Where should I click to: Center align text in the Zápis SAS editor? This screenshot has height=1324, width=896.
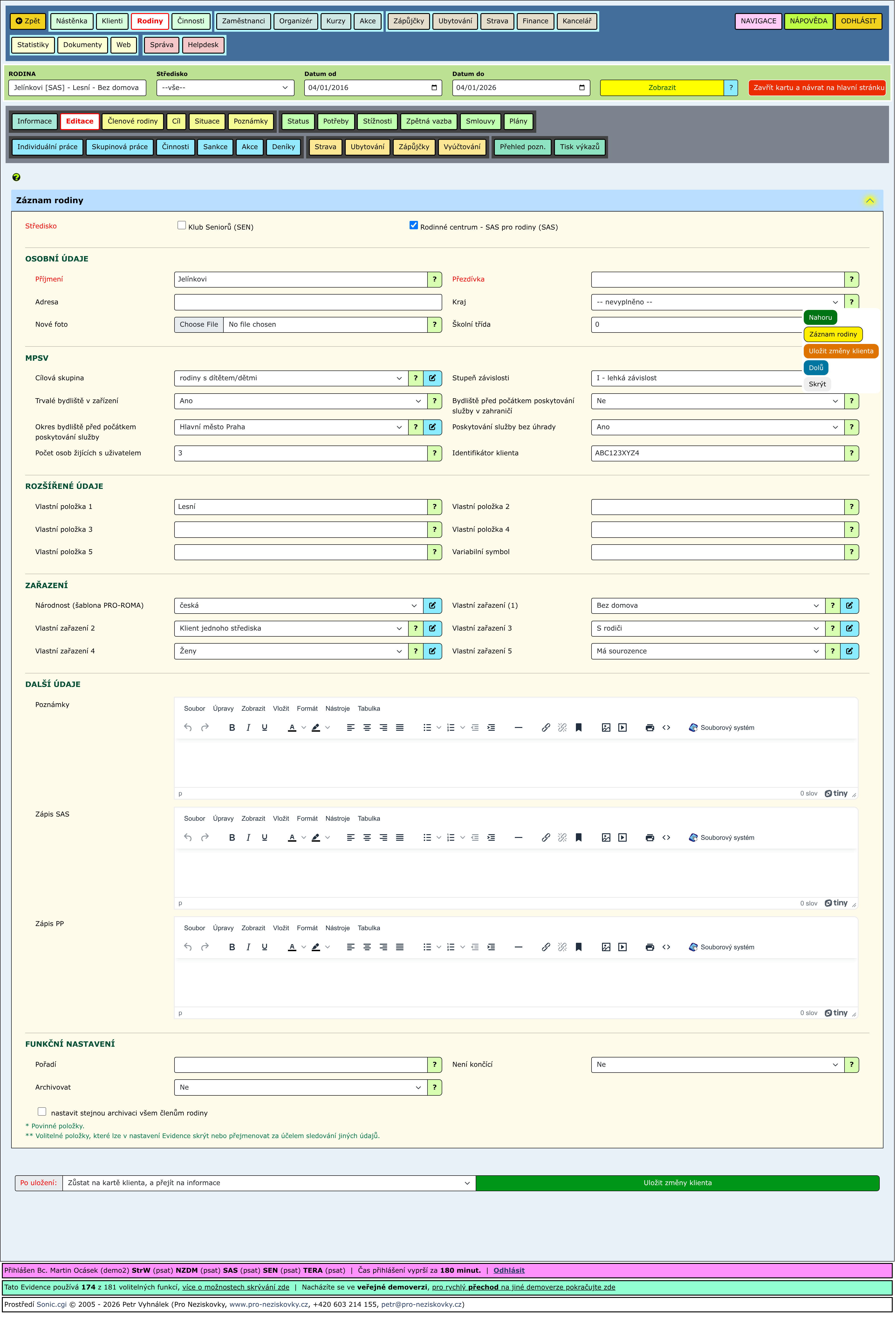click(367, 838)
